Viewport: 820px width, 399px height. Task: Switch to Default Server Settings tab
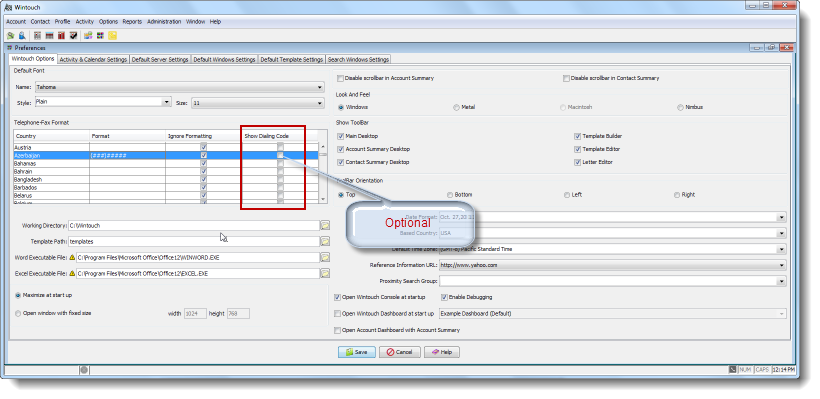tap(160, 60)
